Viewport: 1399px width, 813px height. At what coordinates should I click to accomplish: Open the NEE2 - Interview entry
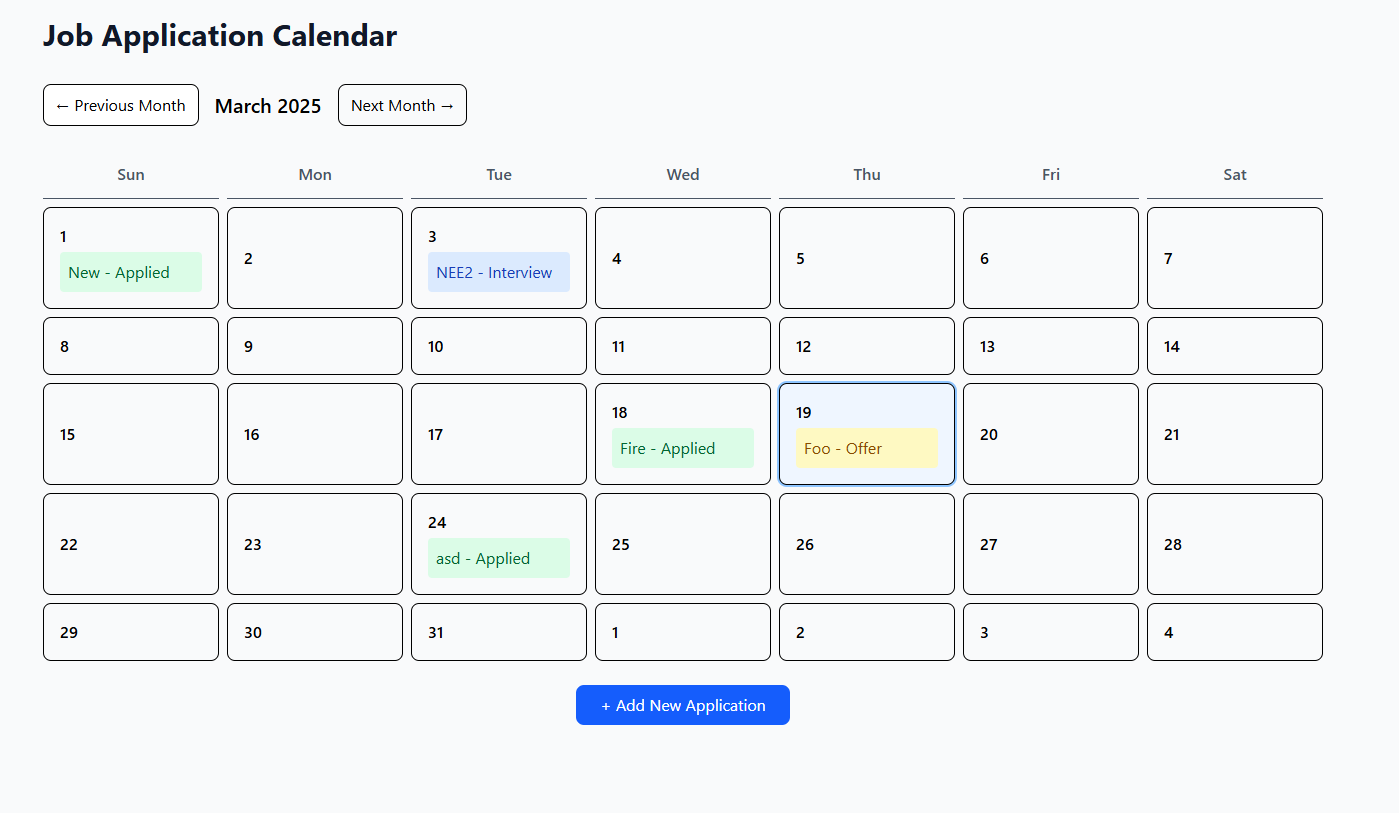[x=498, y=272]
